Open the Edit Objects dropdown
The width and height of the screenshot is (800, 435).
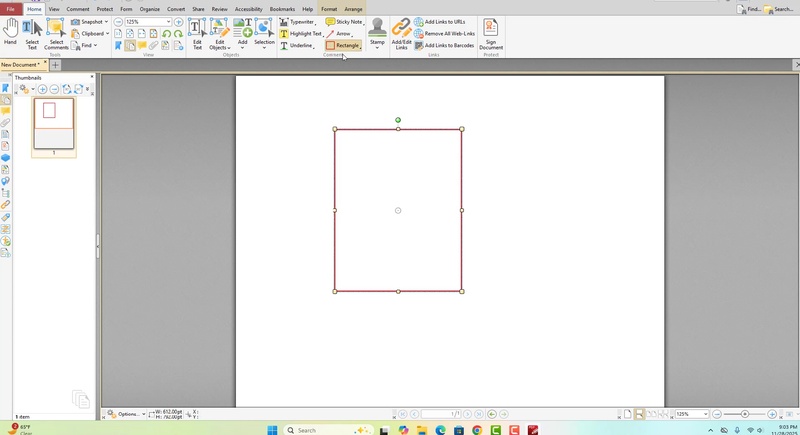pos(219,34)
